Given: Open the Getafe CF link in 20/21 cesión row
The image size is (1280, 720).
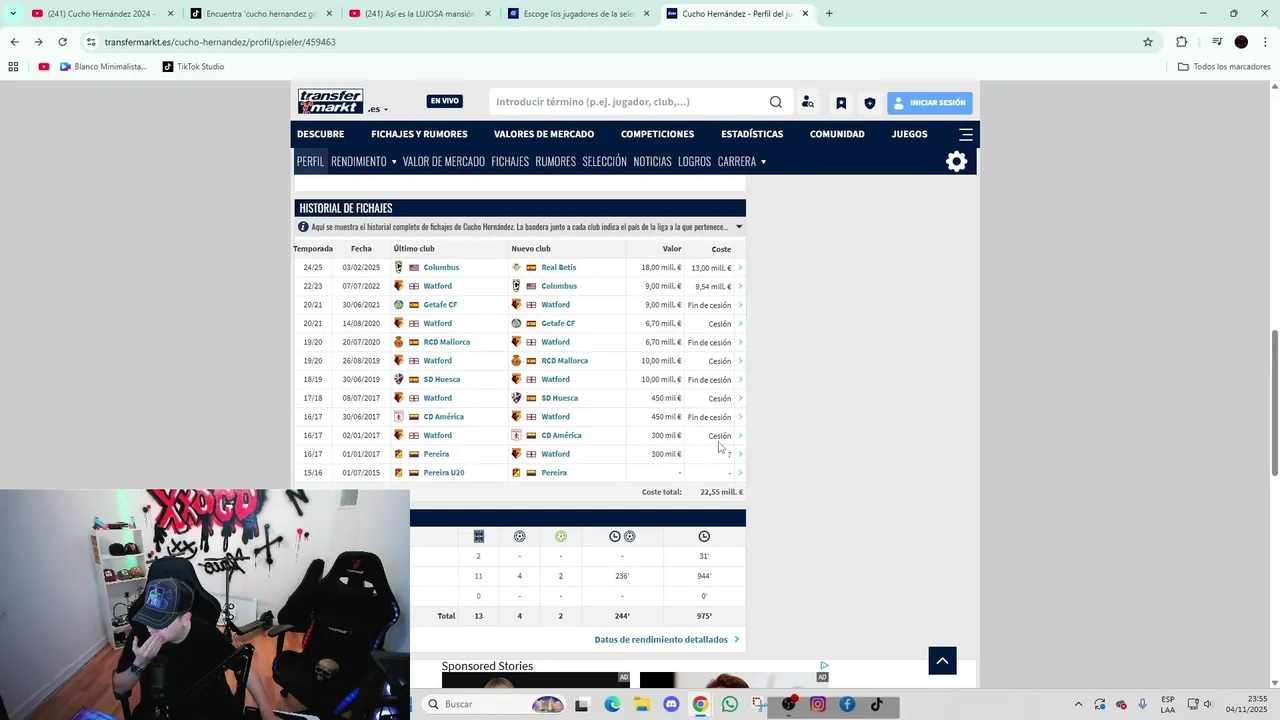Looking at the screenshot, I should pos(558,323).
